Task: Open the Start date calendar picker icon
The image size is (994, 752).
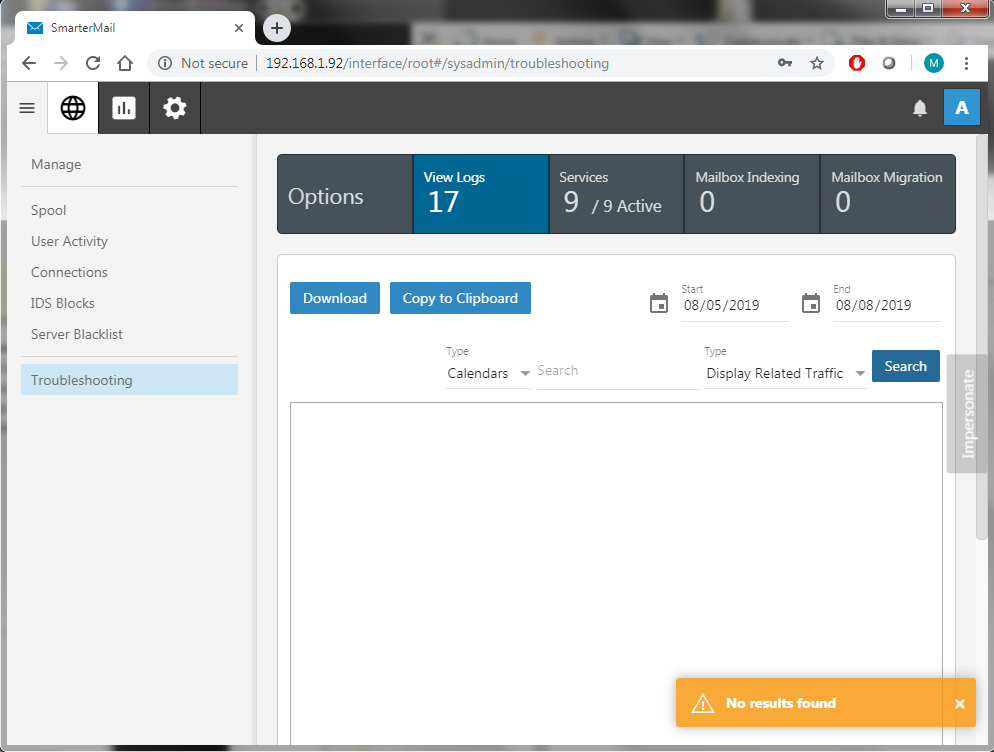Action: coord(659,303)
